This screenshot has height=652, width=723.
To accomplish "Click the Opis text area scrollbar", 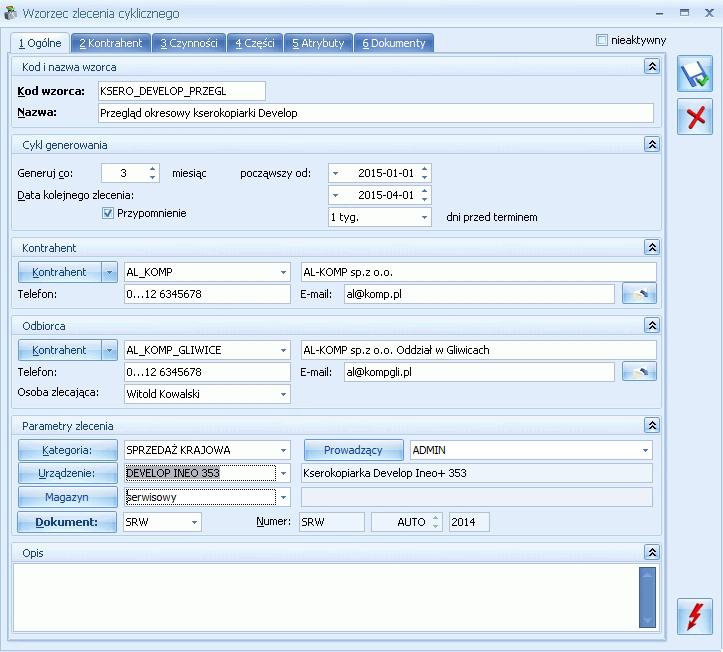I will (x=647, y=598).
